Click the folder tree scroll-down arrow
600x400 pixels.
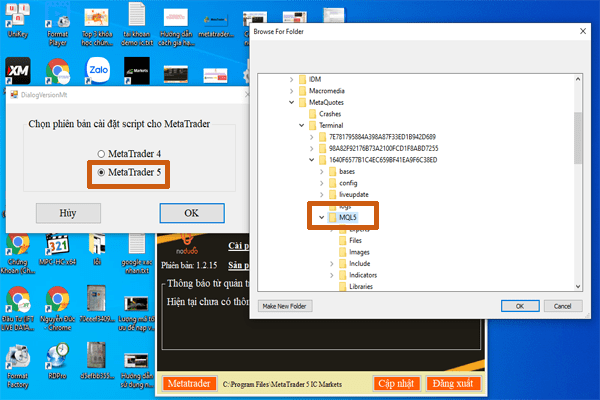(578, 286)
